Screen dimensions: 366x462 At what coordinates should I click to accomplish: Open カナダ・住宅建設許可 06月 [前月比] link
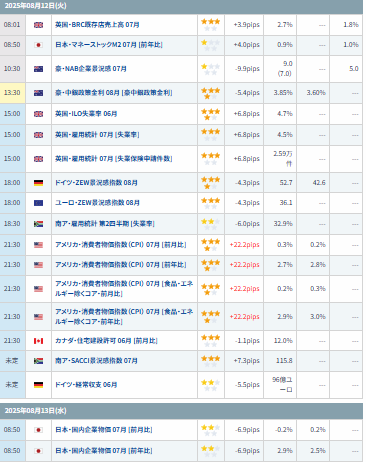click(x=106, y=341)
